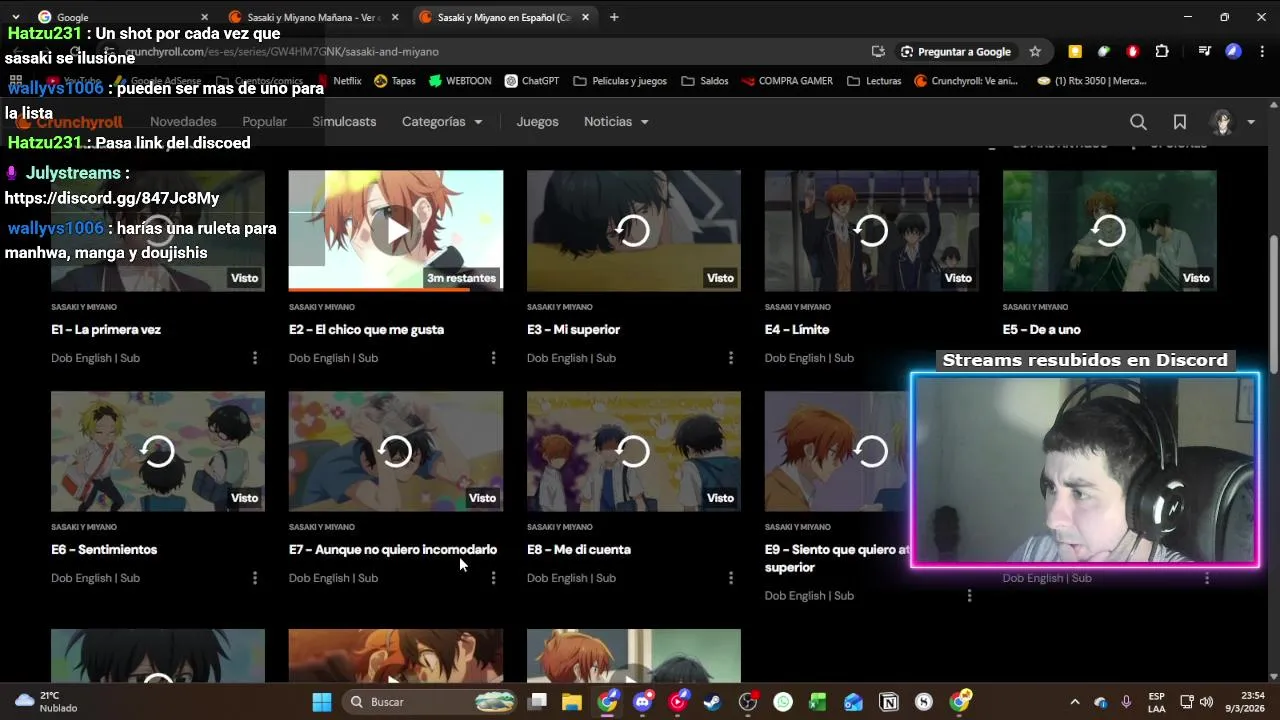Open the Simulcasts nav item
The width and height of the screenshot is (1280, 720).
(x=344, y=121)
